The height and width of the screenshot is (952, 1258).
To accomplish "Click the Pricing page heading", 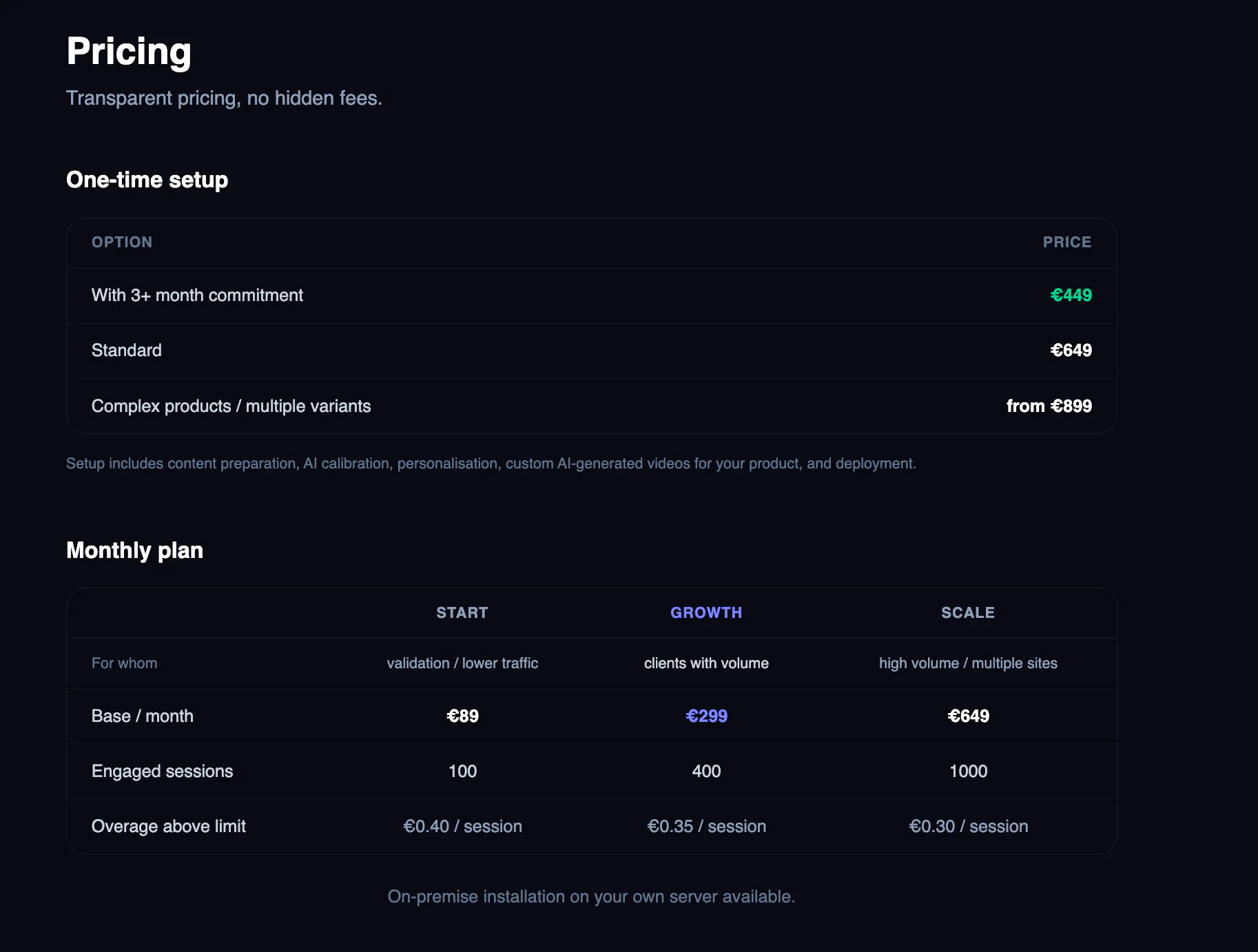I will pos(129,52).
